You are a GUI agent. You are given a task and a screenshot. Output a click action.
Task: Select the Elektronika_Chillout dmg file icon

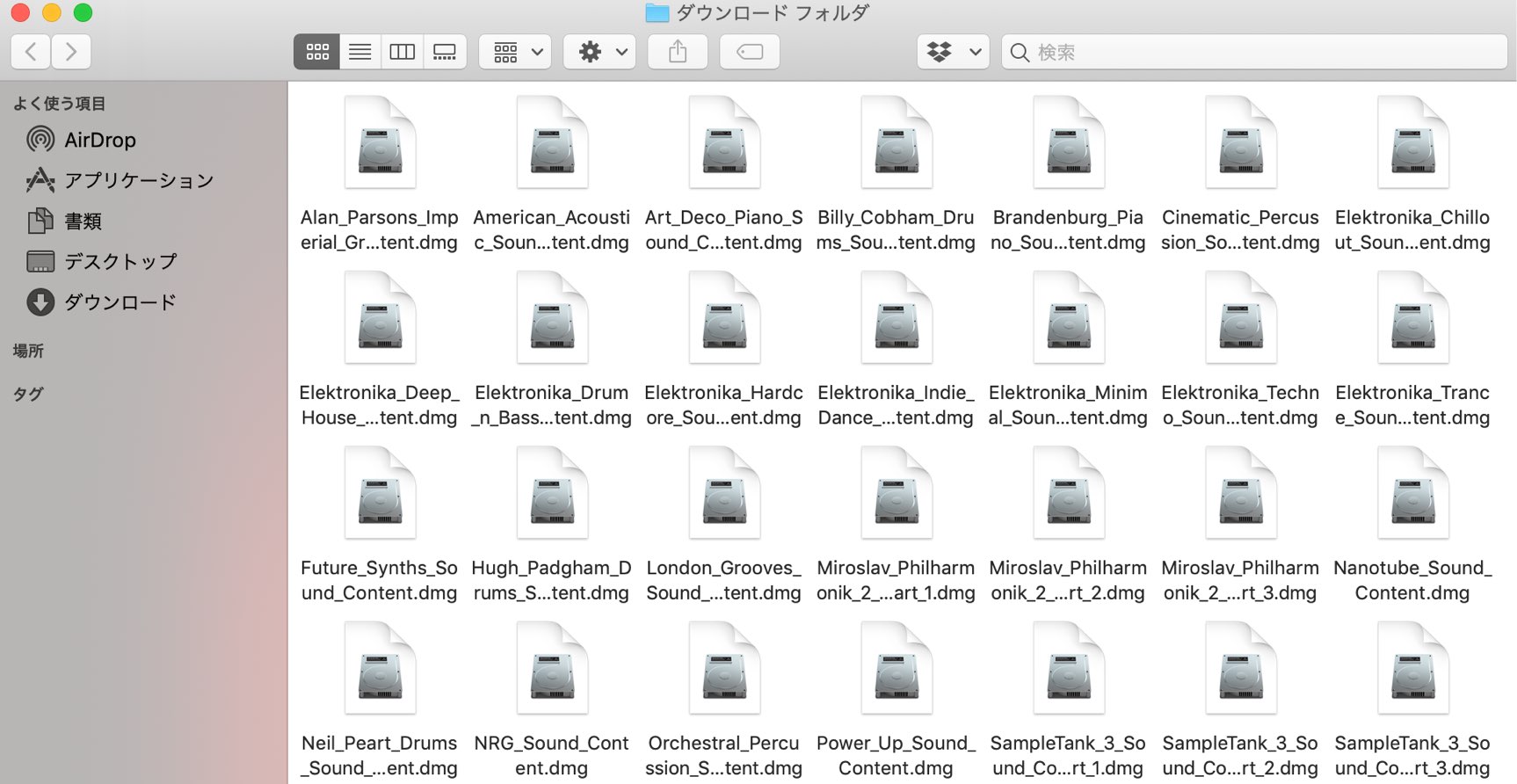point(1413,142)
